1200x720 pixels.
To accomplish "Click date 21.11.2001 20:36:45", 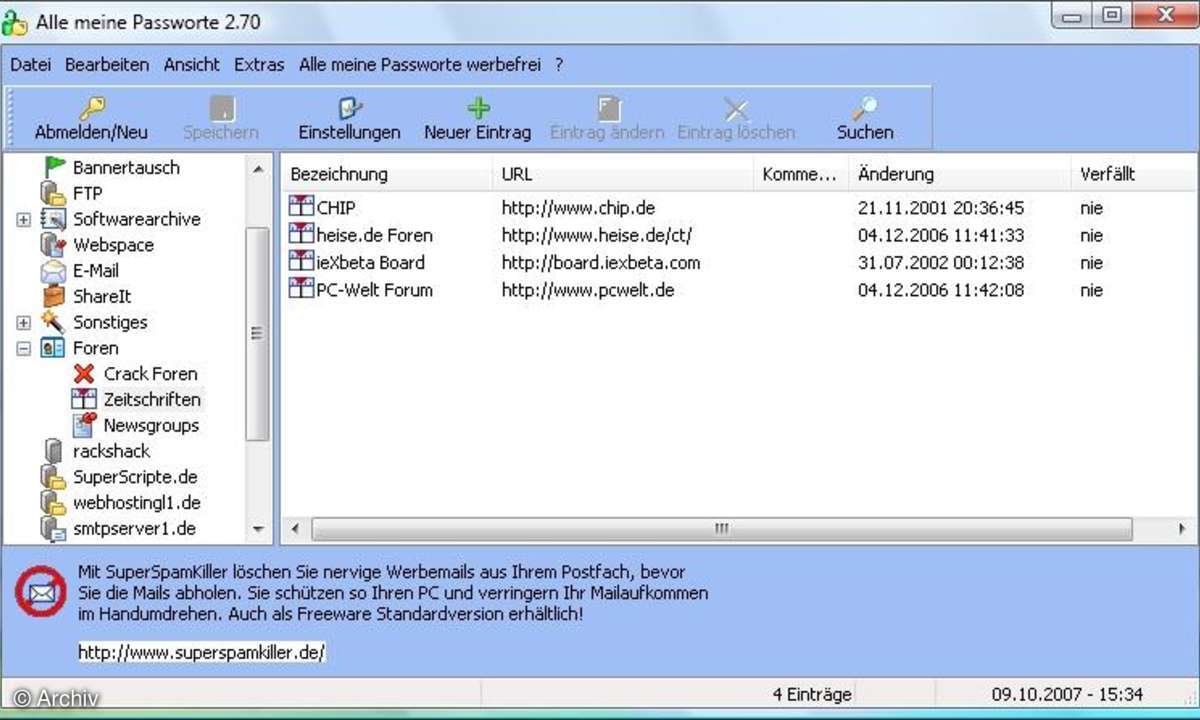I will (x=941, y=208).
